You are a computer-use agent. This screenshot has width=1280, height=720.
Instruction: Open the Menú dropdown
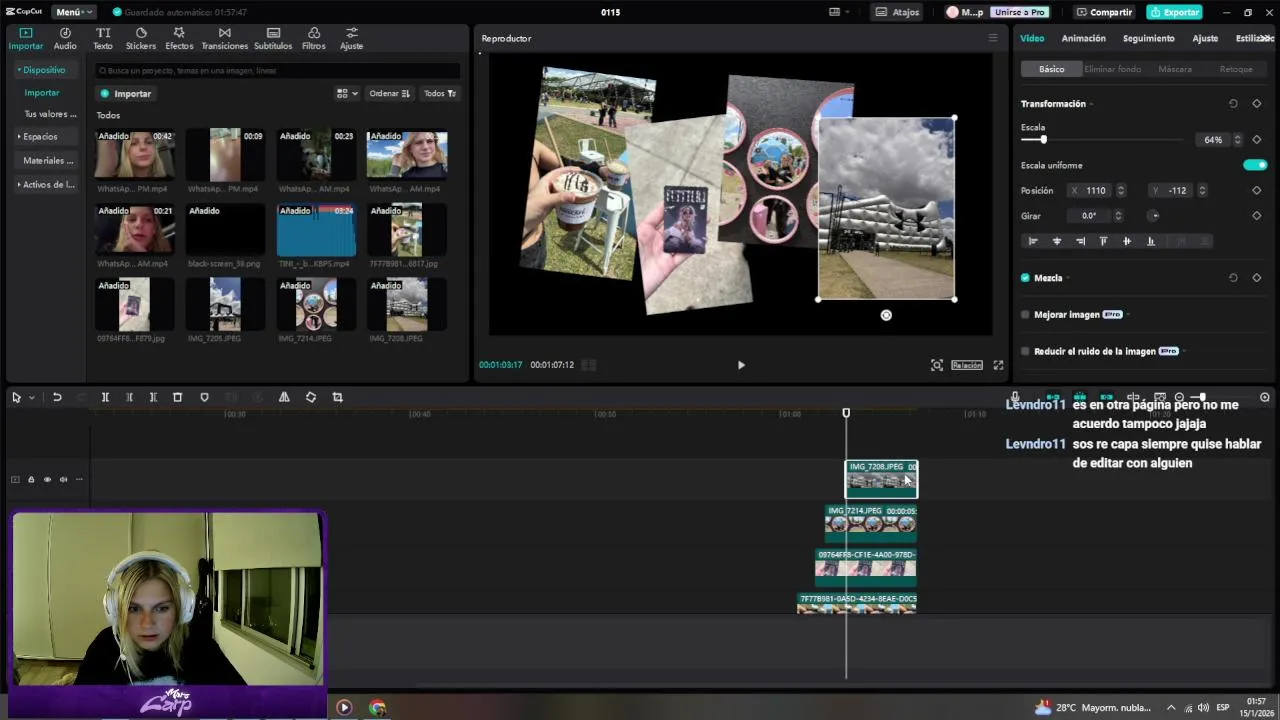(x=73, y=12)
